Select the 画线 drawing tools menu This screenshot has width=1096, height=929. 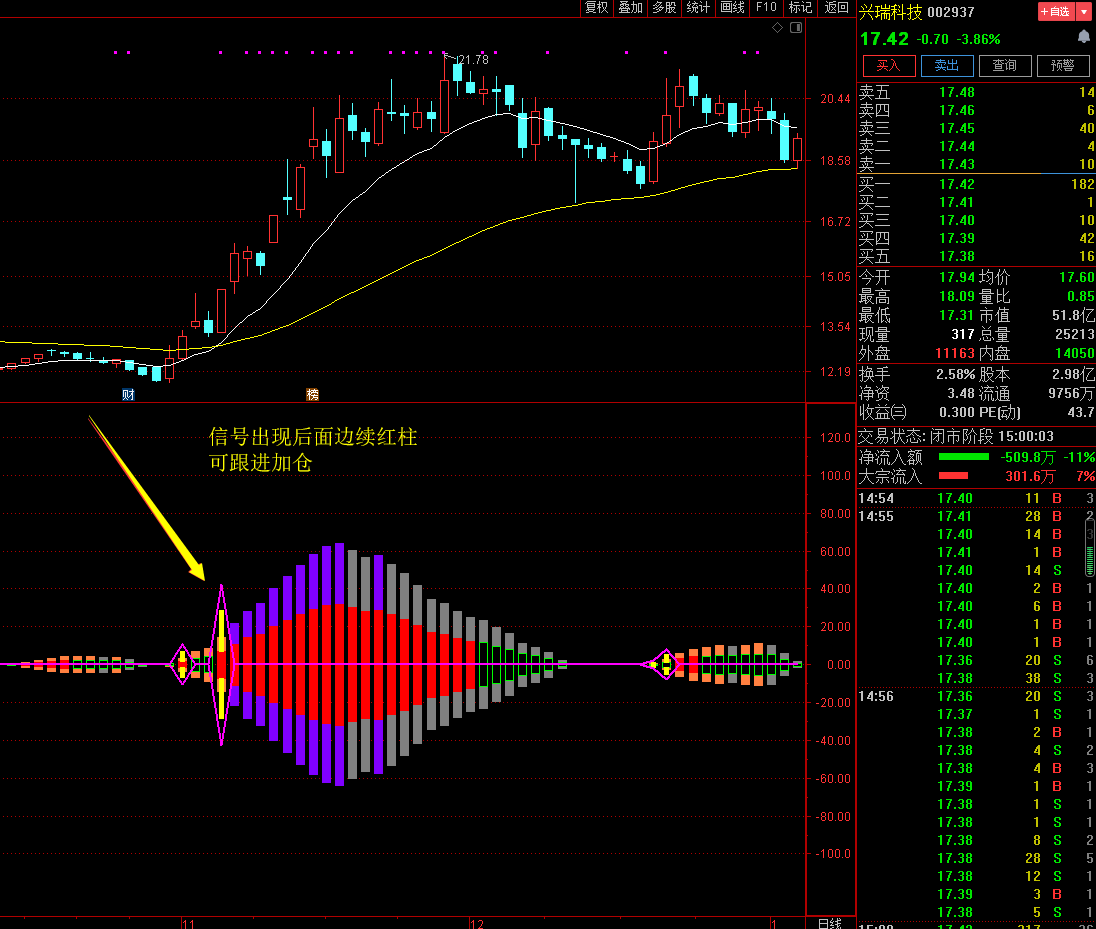[732, 8]
